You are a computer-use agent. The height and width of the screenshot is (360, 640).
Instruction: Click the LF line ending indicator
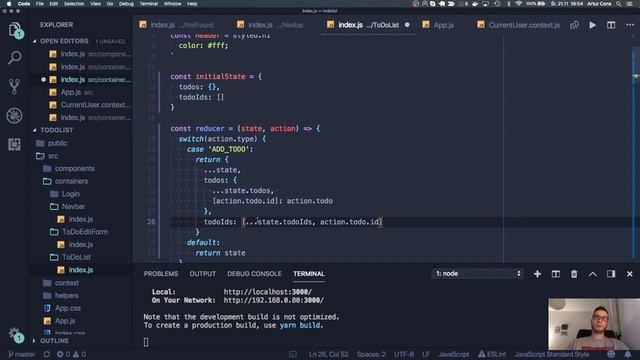(x=426, y=354)
